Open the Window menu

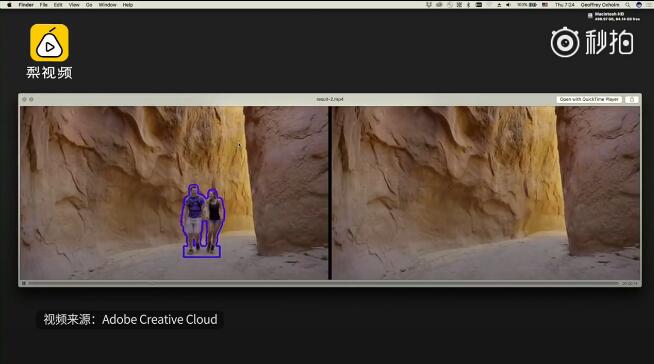107,5
